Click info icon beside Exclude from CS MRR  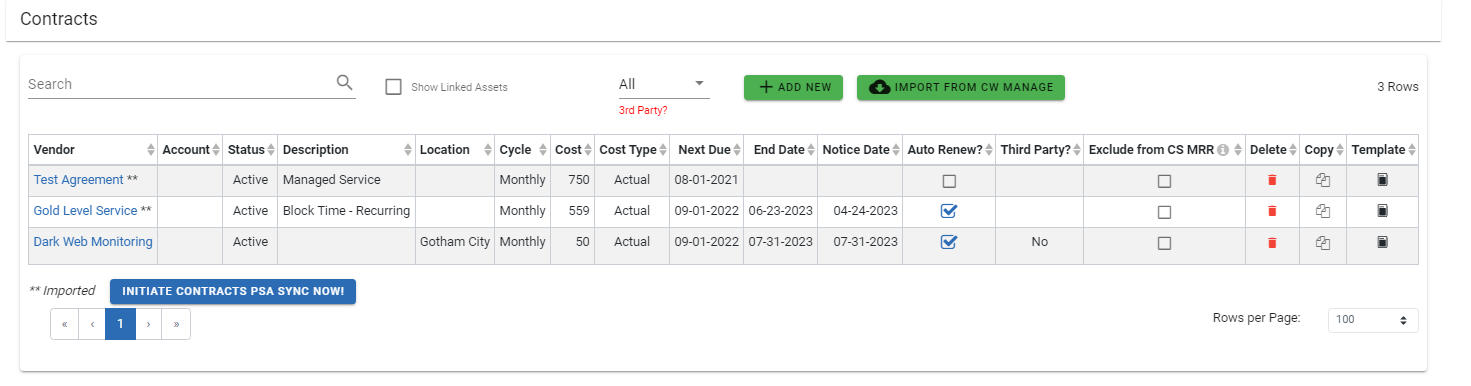click(1222, 150)
